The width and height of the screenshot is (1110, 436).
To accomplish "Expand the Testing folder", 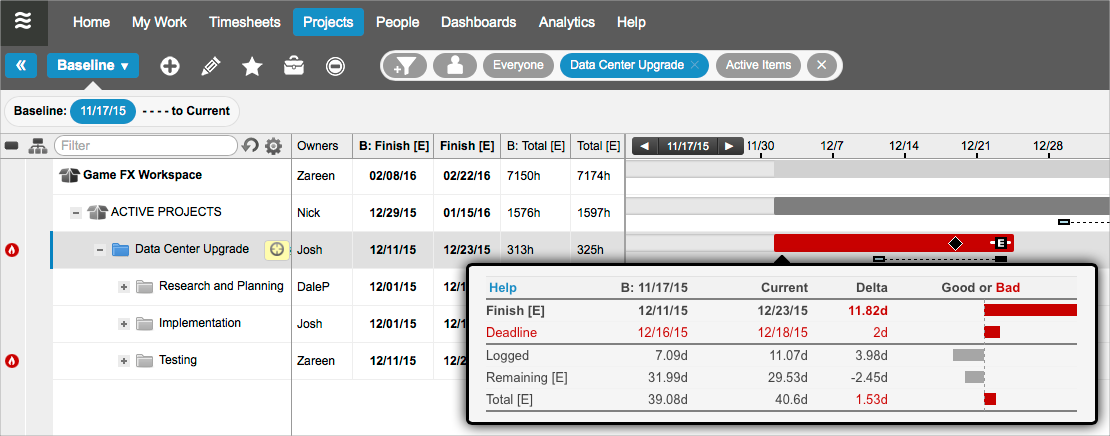I will [x=124, y=361].
